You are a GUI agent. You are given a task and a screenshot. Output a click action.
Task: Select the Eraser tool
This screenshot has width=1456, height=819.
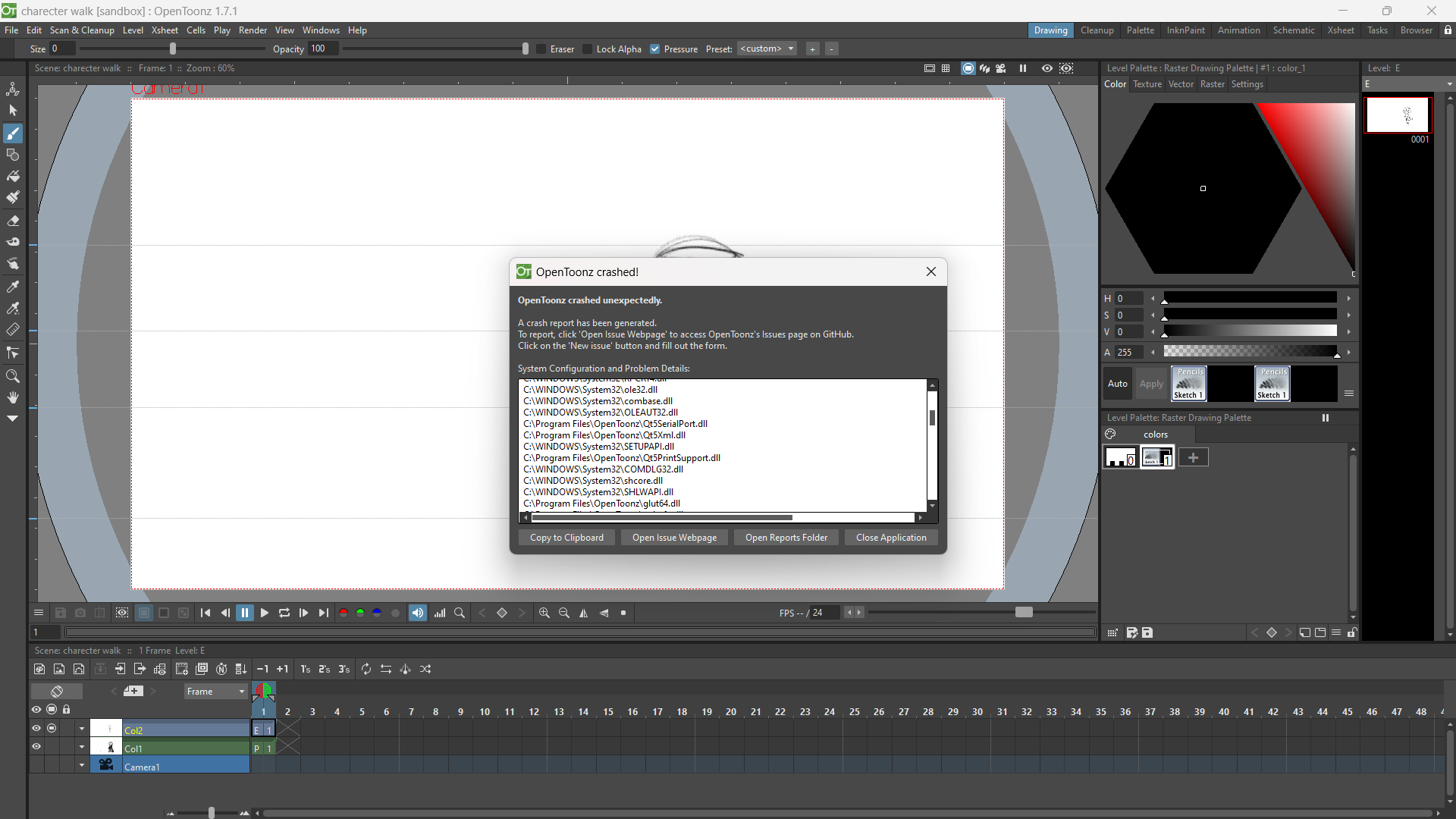(x=13, y=221)
